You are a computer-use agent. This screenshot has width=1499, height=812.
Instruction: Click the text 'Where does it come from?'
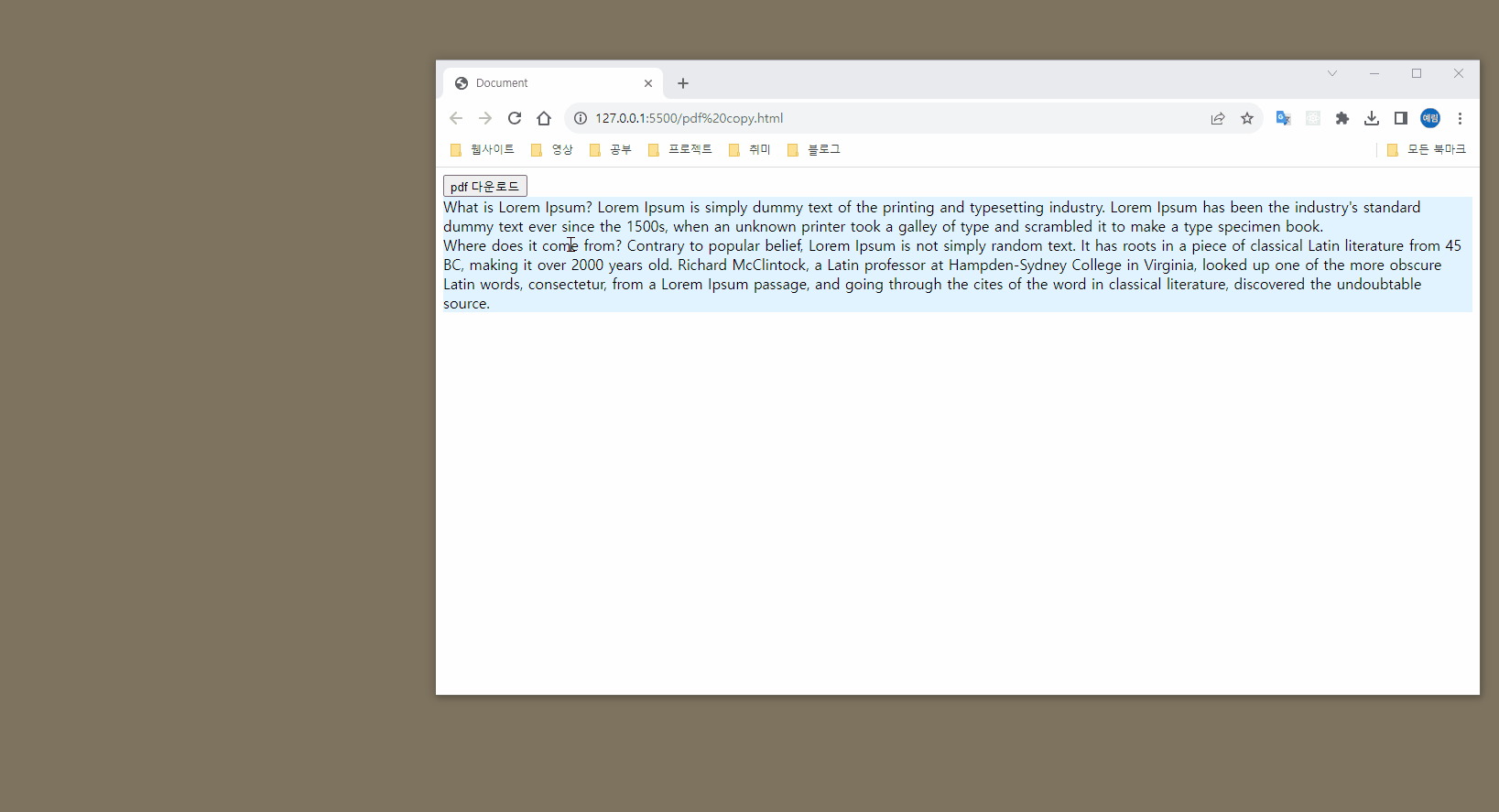[532, 246]
